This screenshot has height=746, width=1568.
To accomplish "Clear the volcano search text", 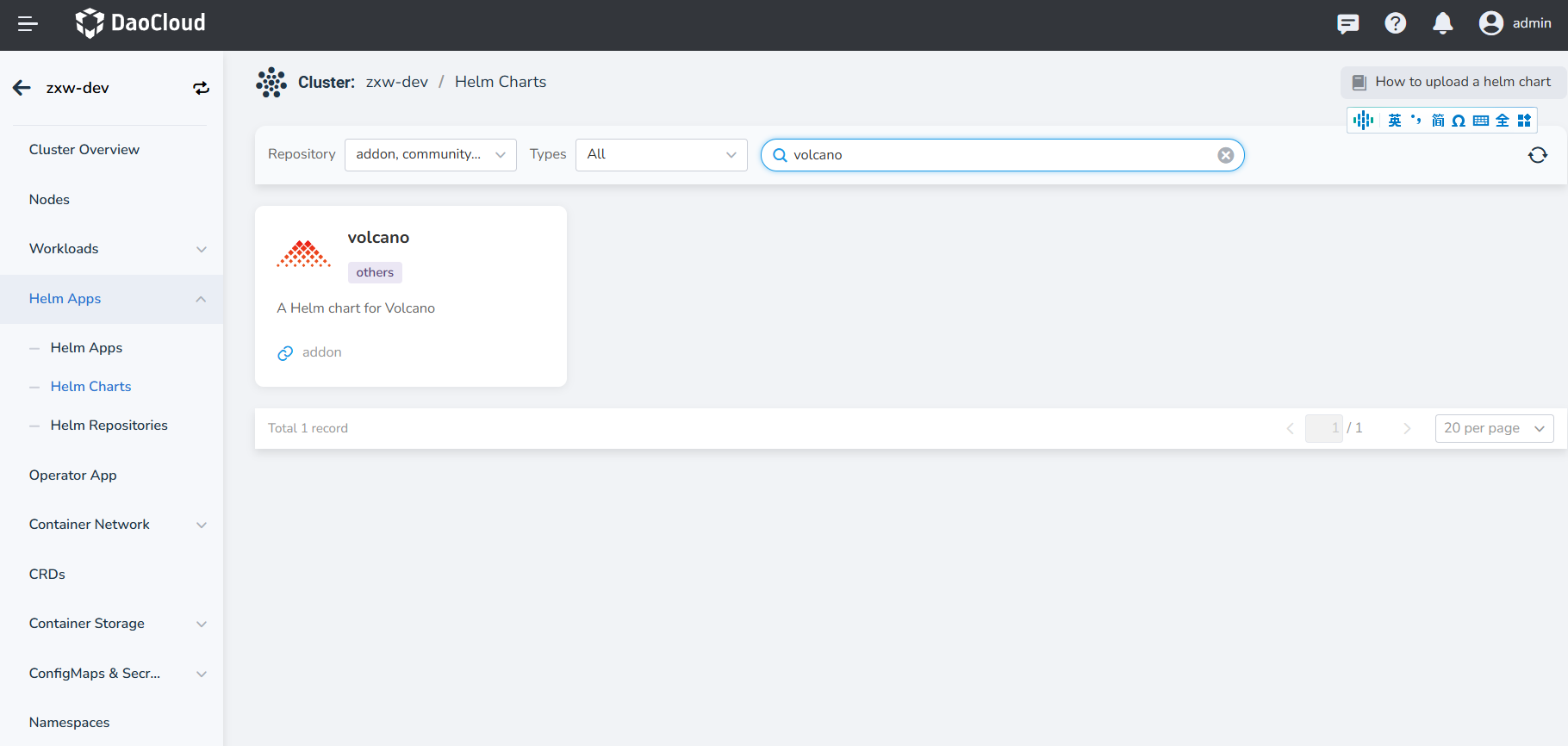I will (1225, 155).
